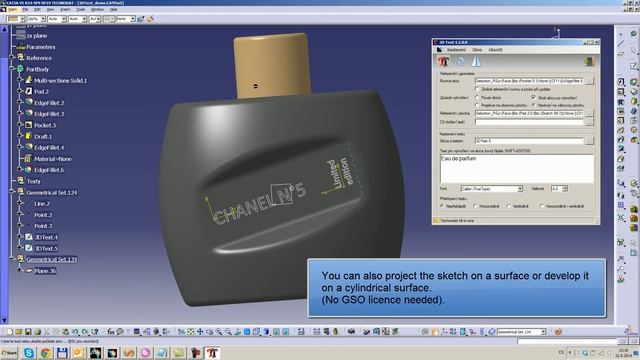
Task: Expand the Reference tree node
Action: click(12, 58)
